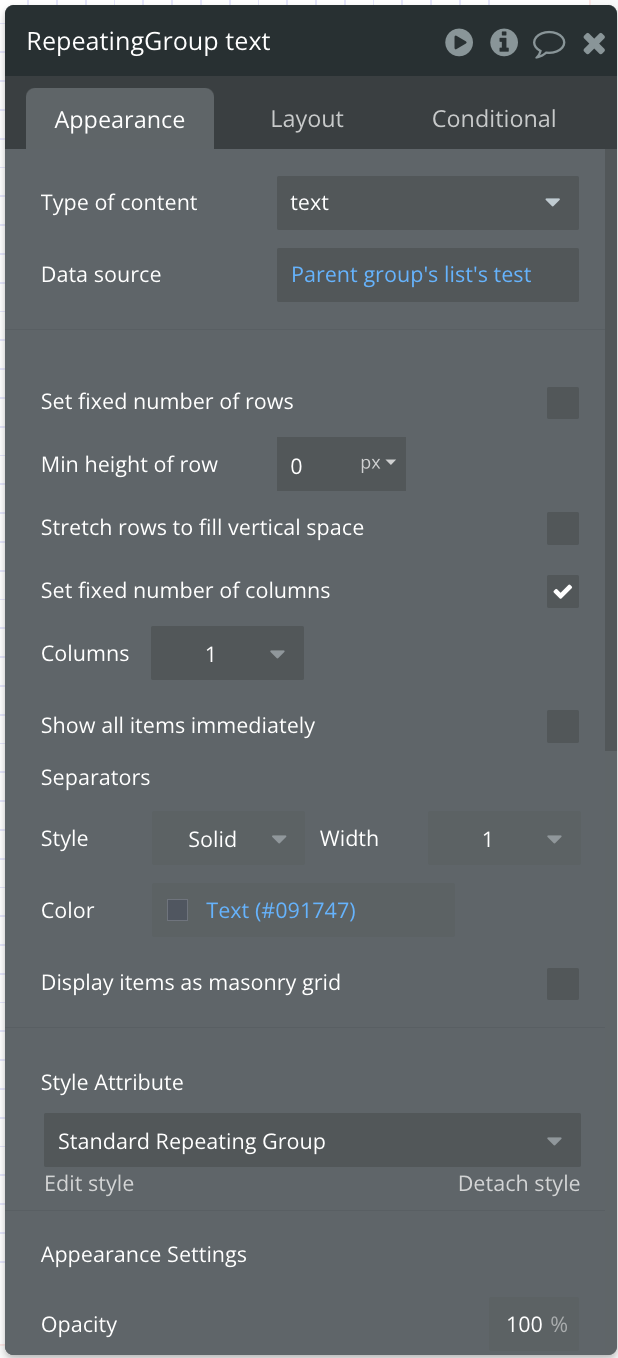
Task: Select the Appearance tab
Action: pyautogui.click(x=120, y=119)
